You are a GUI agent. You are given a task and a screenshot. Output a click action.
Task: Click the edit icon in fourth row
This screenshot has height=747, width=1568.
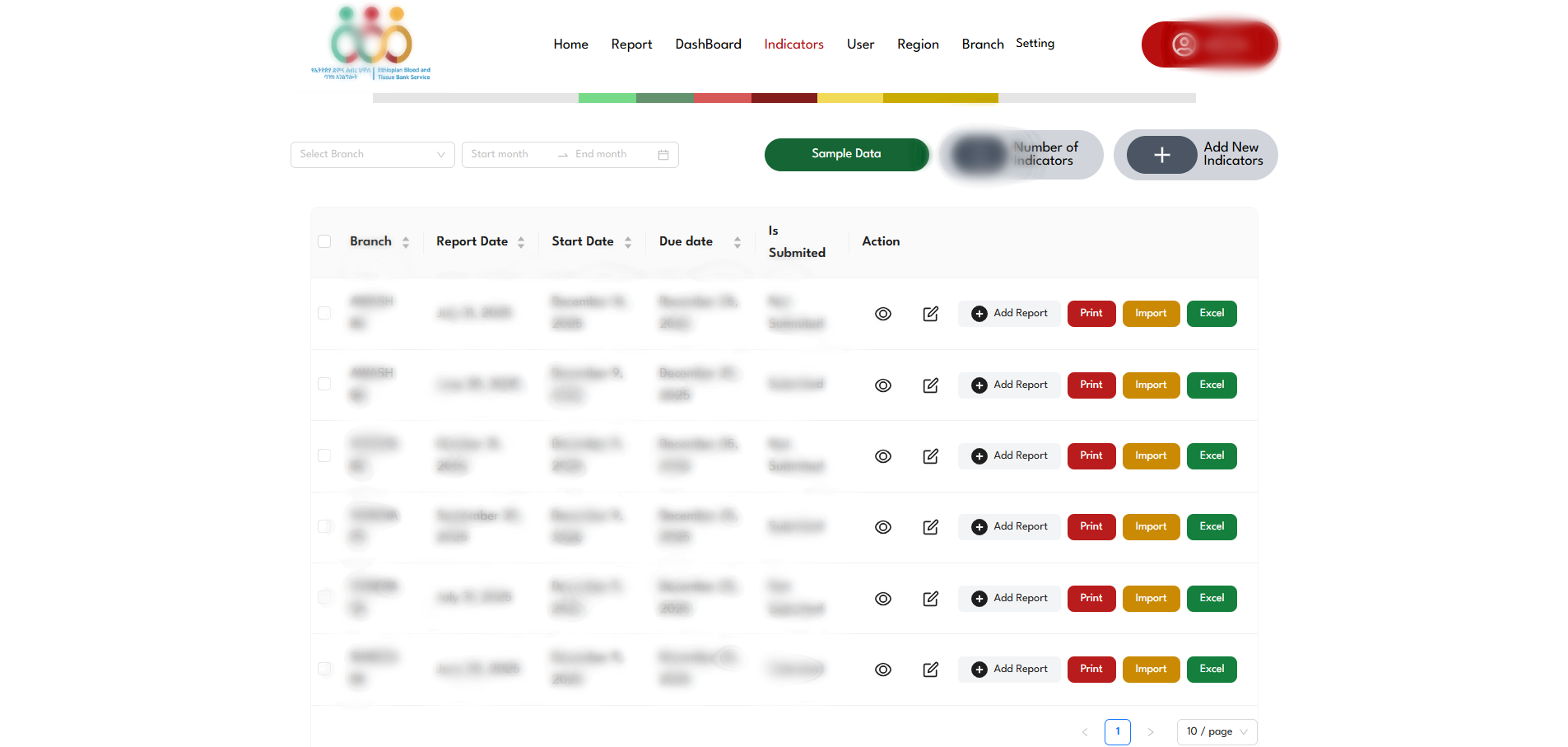click(x=930, y=527)
